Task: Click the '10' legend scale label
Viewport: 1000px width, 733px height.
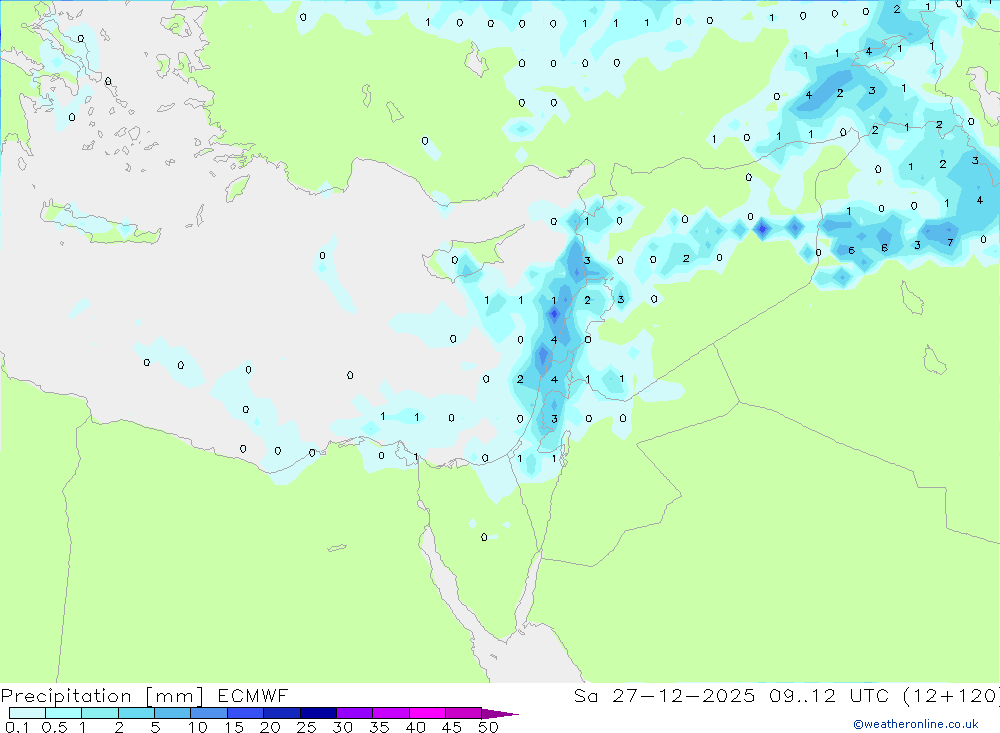Action: [198, 727]
